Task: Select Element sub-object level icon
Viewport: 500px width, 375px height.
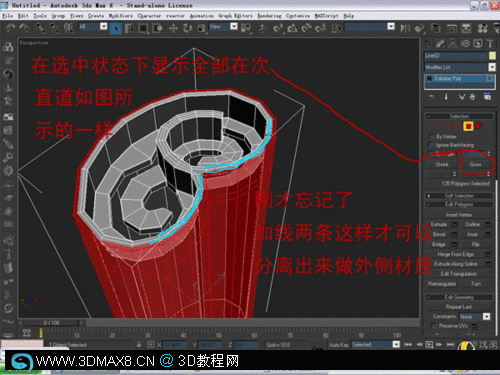Action: pyautogui.click(x=479, y=126)
